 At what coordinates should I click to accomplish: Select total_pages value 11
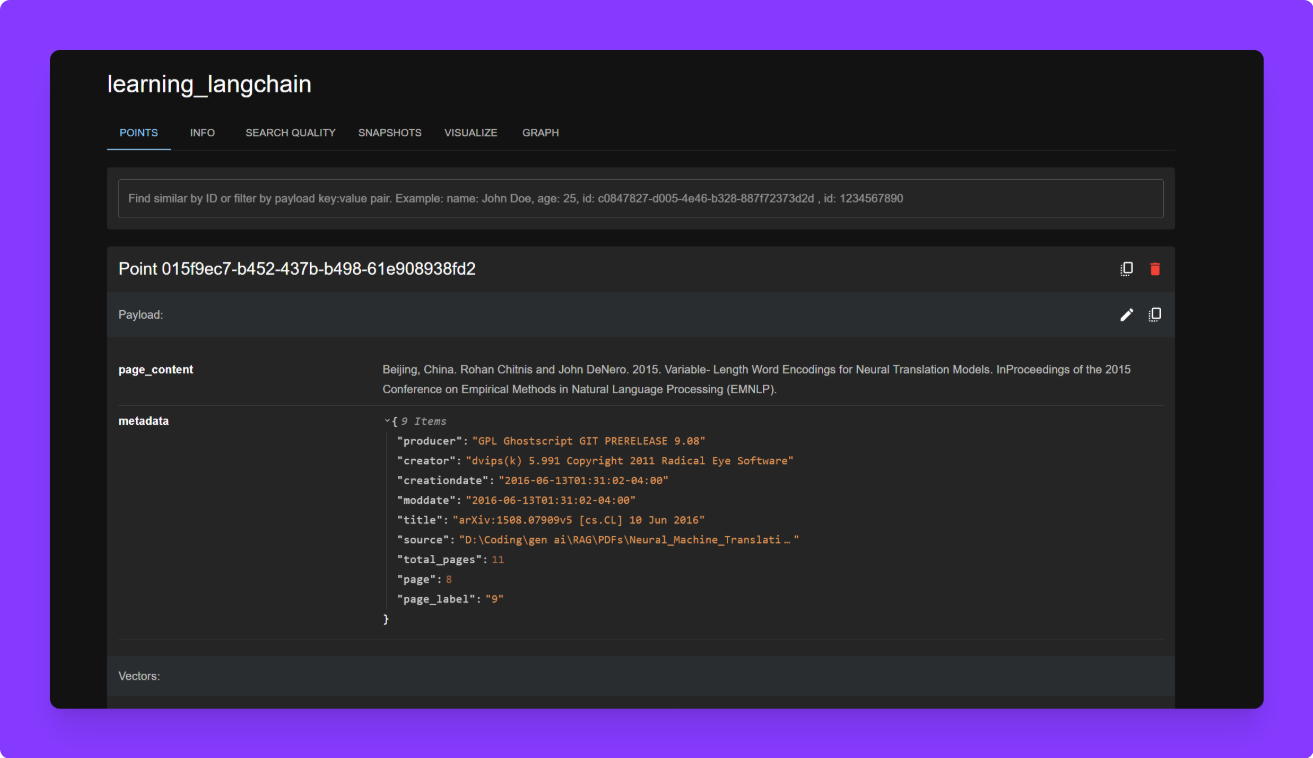point(498,560)
